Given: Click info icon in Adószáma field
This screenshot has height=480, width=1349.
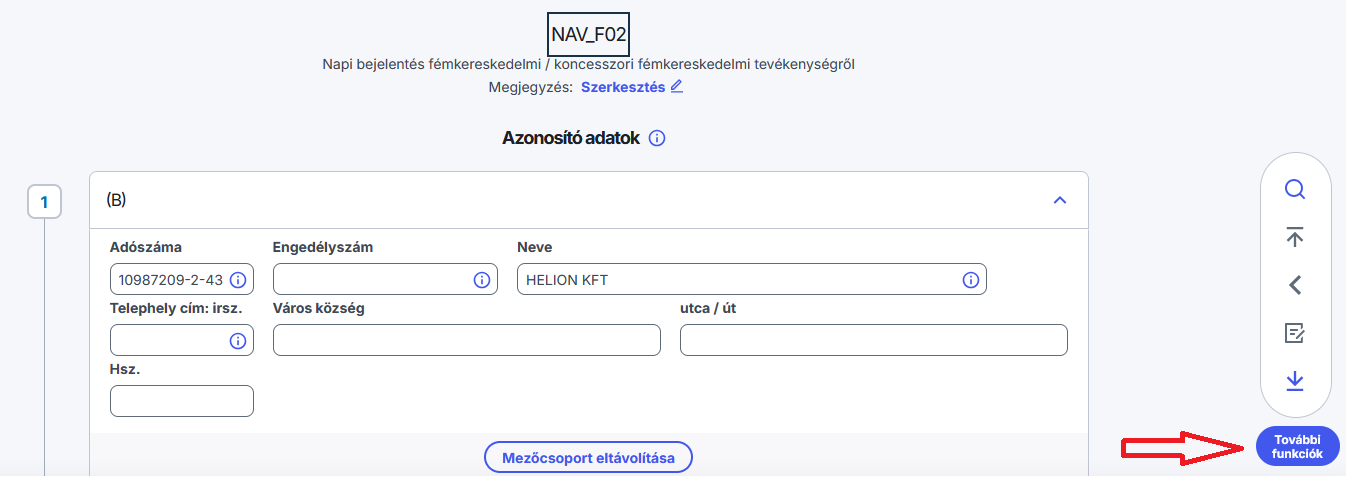Looking at the screenshot, I should pos(238,280).
